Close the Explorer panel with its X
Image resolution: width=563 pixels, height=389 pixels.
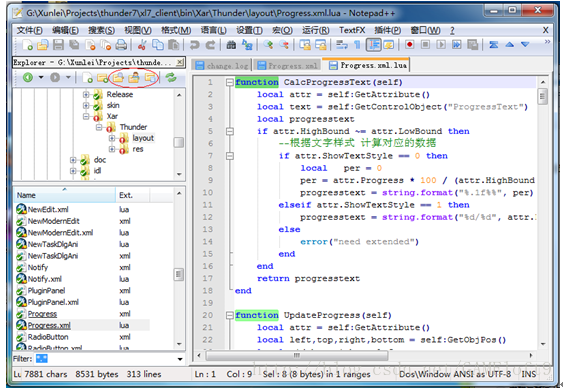(180, 62)
